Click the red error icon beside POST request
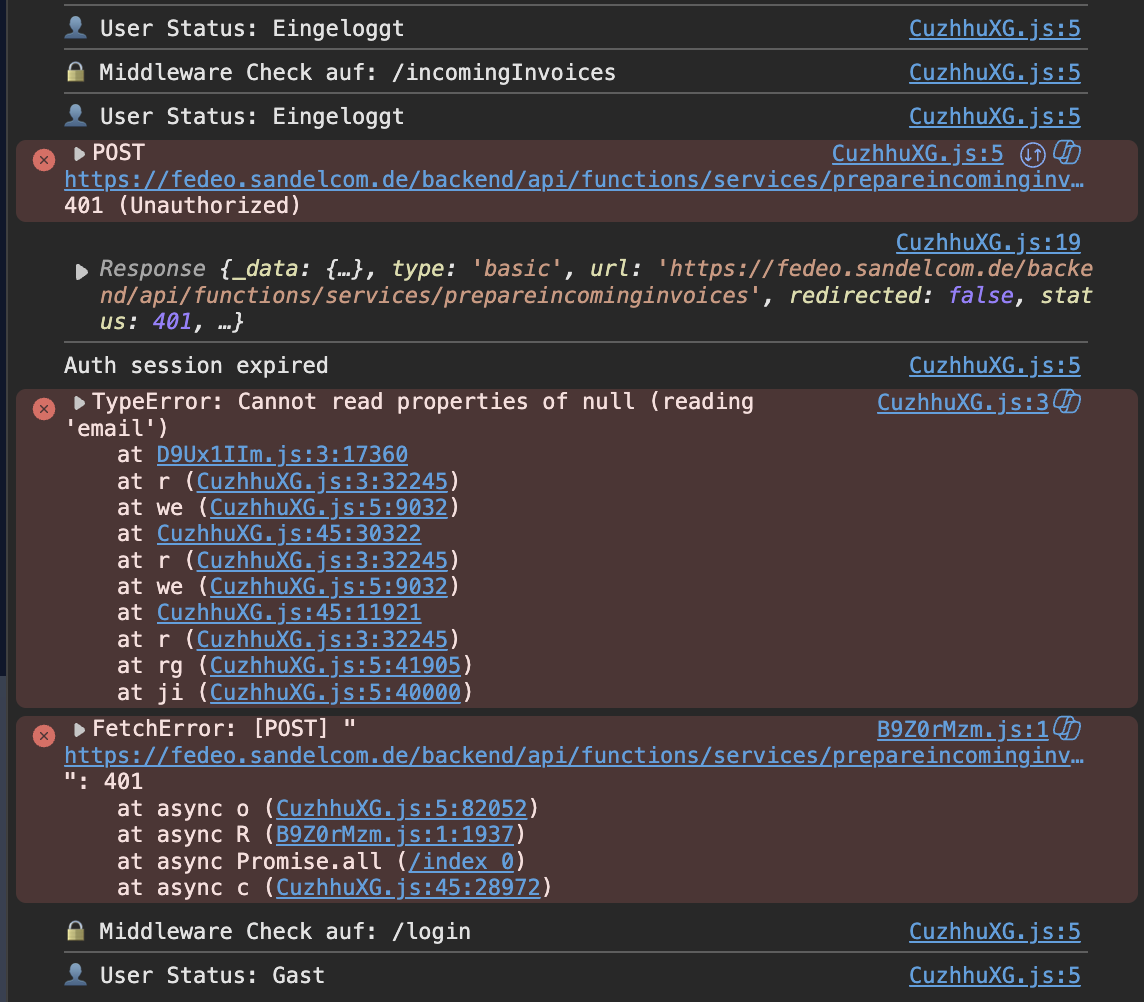1144x1002 pixels. tap(44, 160)
